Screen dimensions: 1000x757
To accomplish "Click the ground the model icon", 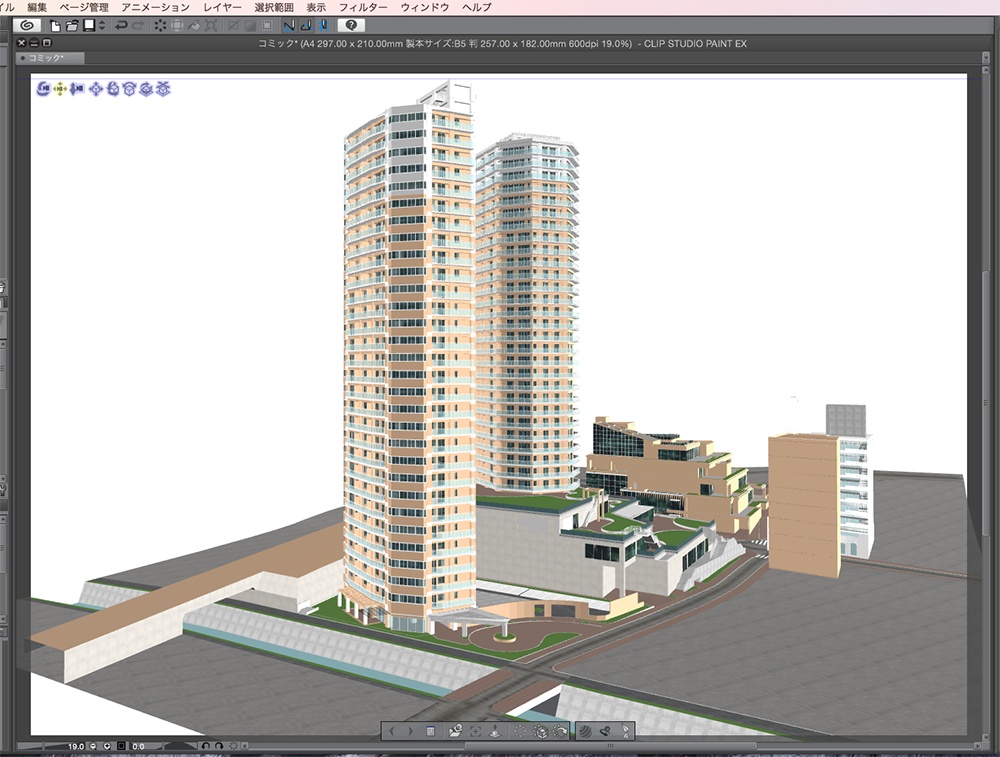I will pos(495,731).
